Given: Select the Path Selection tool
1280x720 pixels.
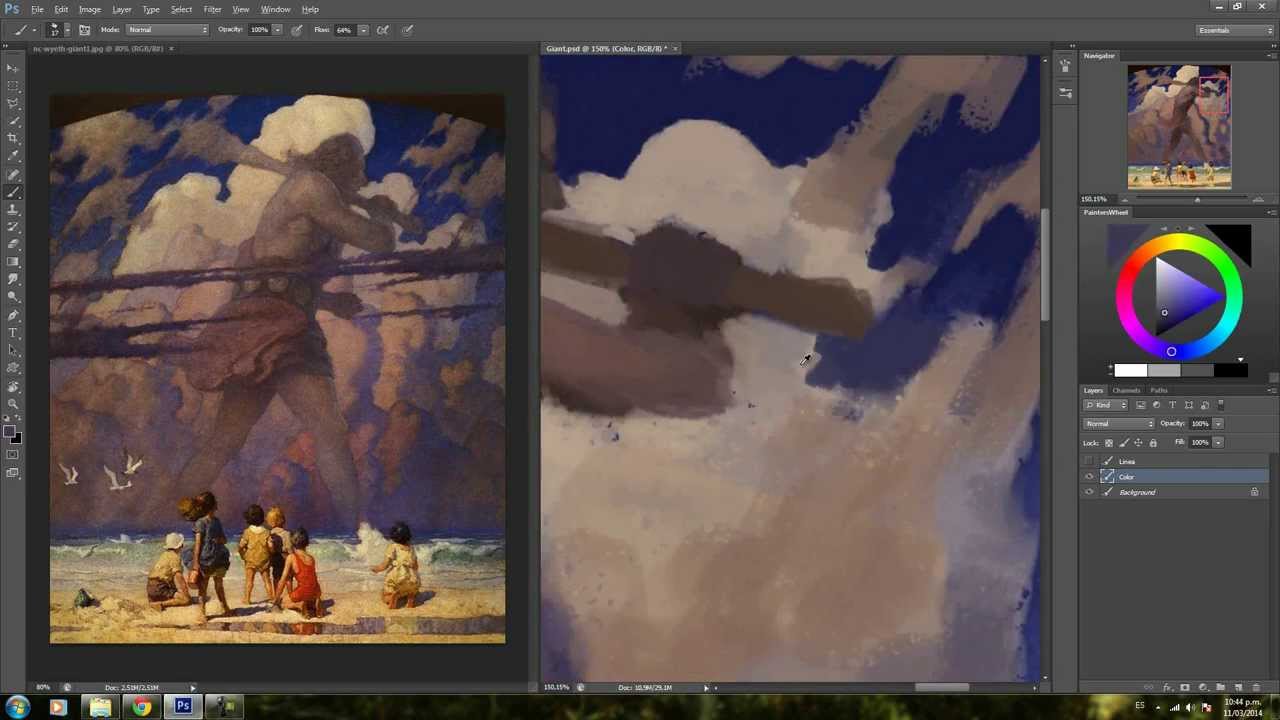Looking at the screenshot, I should pyautogui.click(x=13, y=350).
